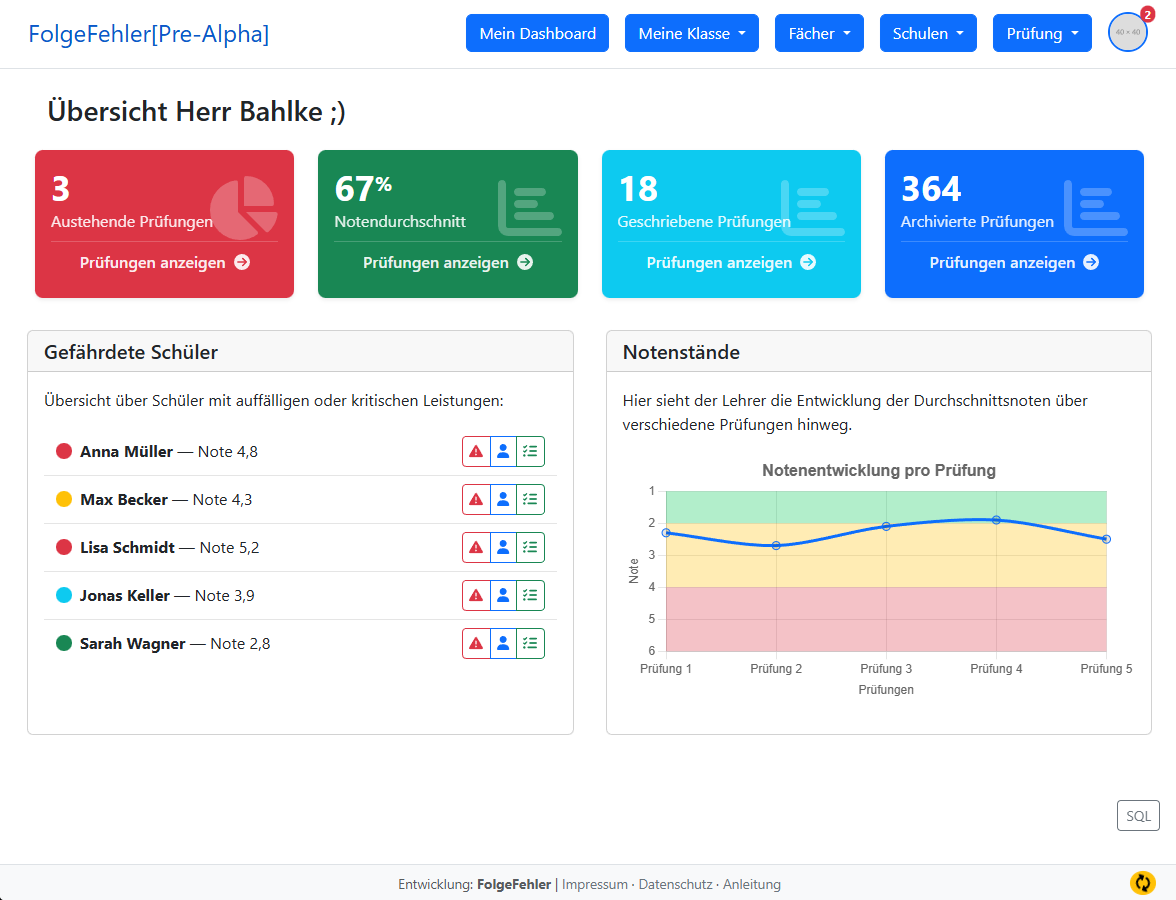Click warning icon for Jonas Keller

[476, 596]
